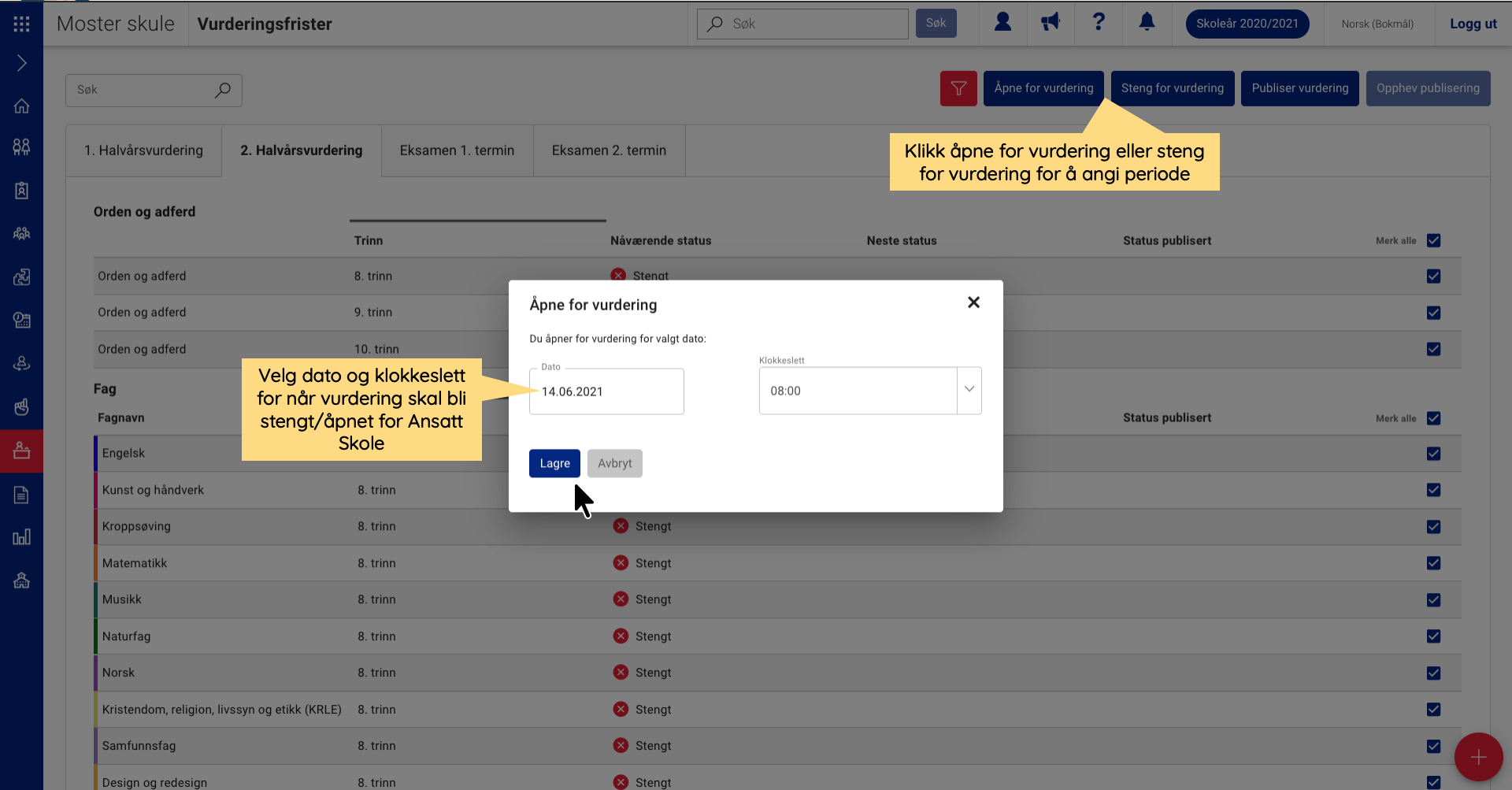This screenshot has height=790, width=1512.
Task: Open the question mark help icon
Action: (1099, 22)
